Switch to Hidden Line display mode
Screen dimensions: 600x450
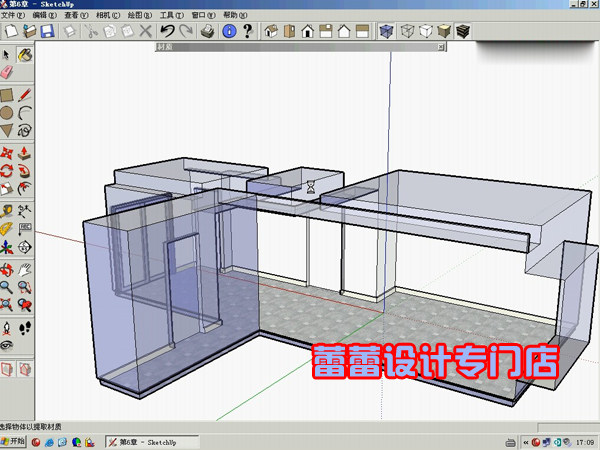[x=426, y=31]
